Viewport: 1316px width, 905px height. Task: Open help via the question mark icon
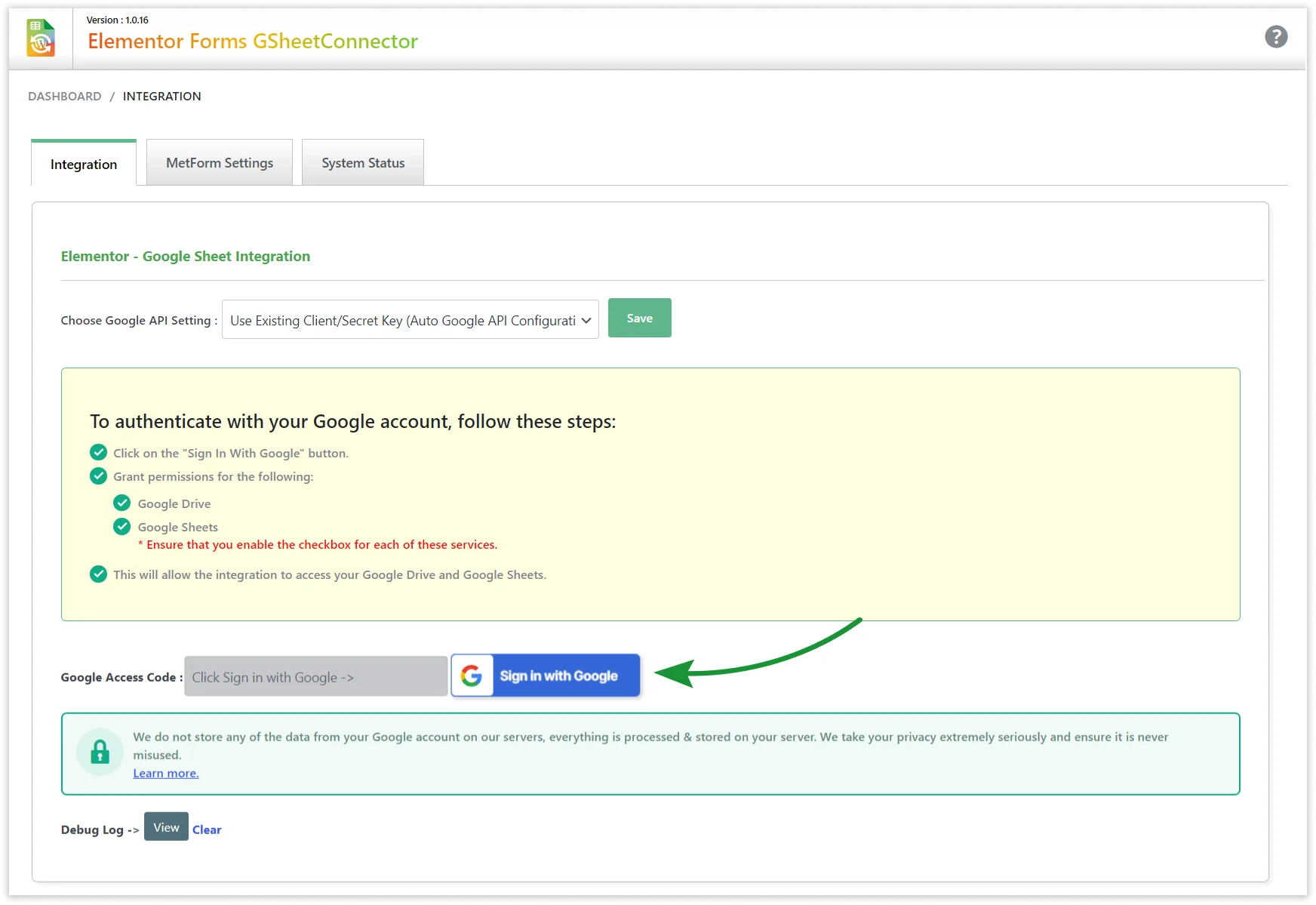pyautogui.click(x=1276, y=36)
